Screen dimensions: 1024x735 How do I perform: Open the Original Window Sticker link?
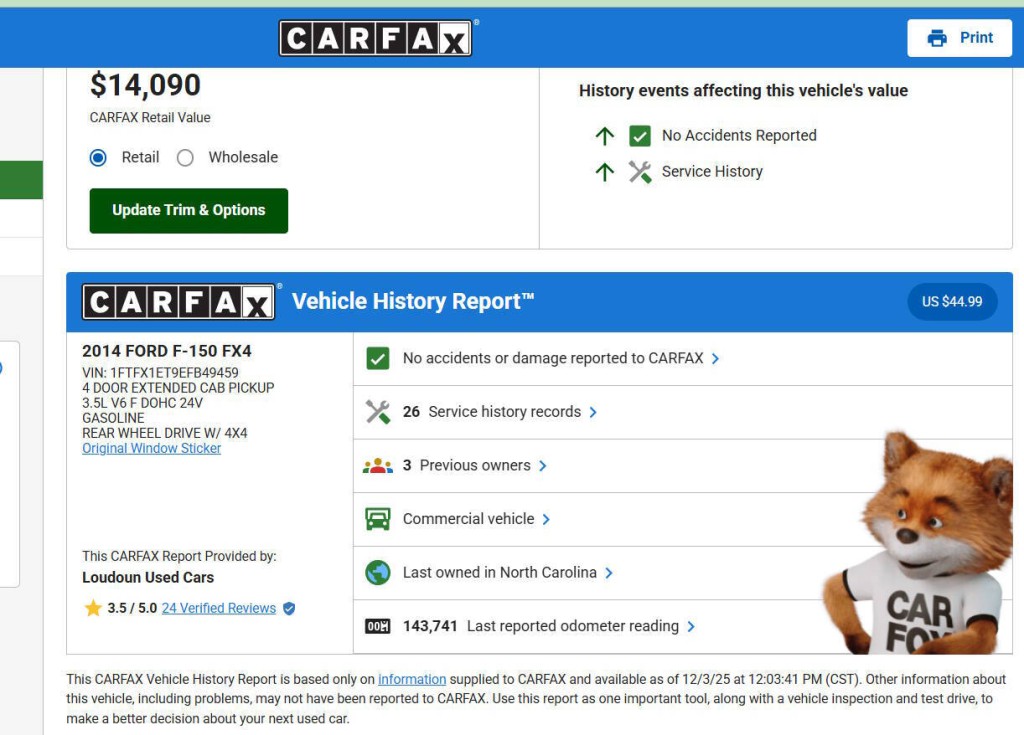pos(151,448)
